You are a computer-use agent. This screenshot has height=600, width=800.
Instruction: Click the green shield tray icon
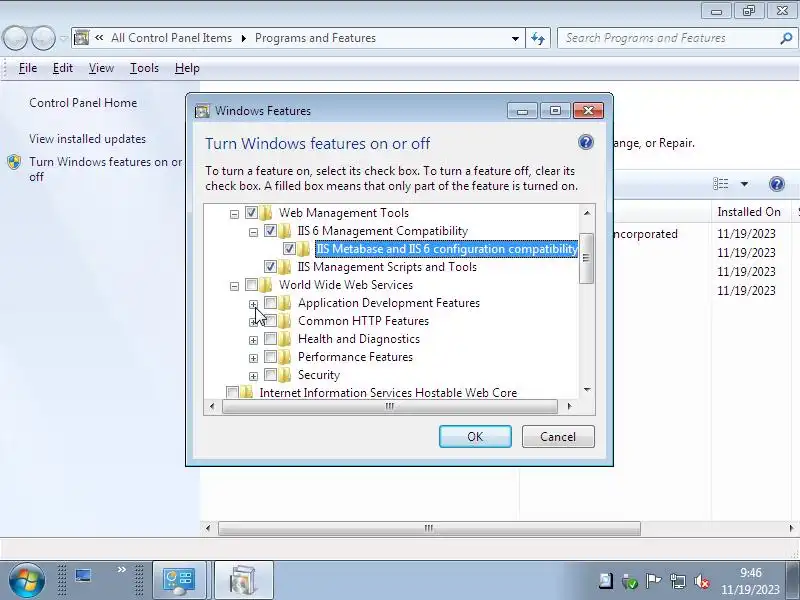(630, 581)
